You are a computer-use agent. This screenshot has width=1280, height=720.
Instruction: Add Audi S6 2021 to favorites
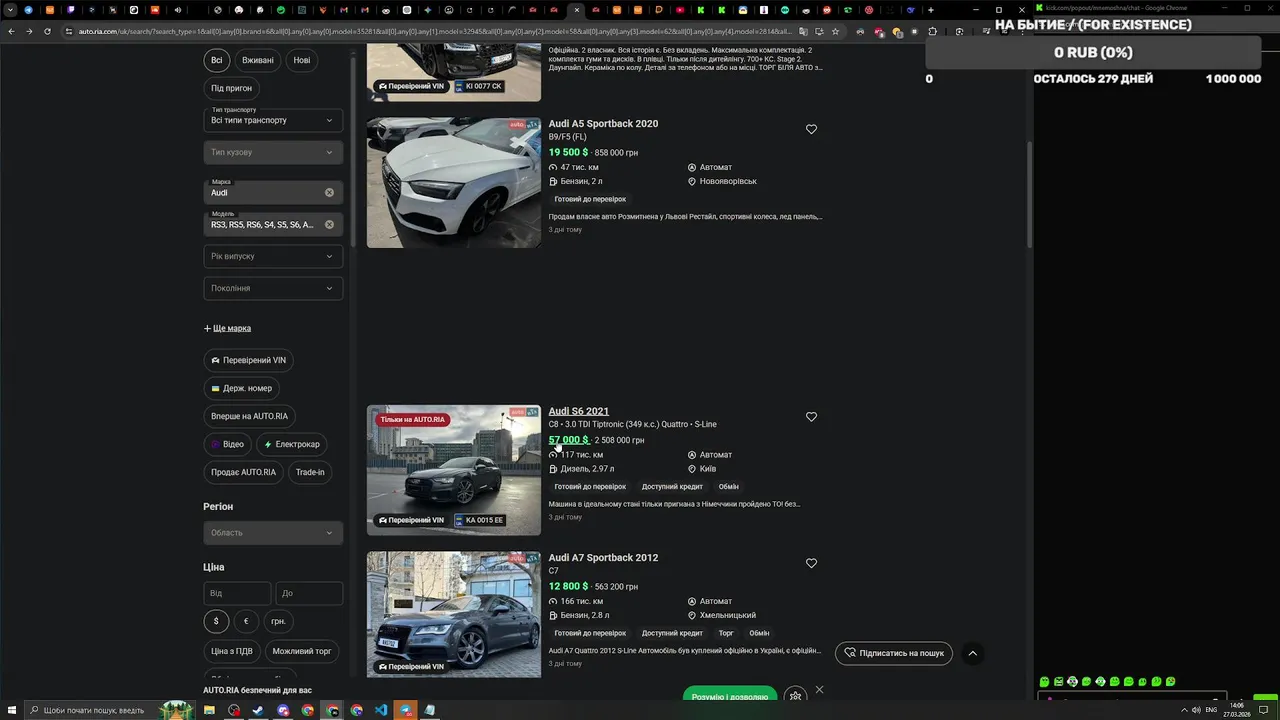(811, 417)
